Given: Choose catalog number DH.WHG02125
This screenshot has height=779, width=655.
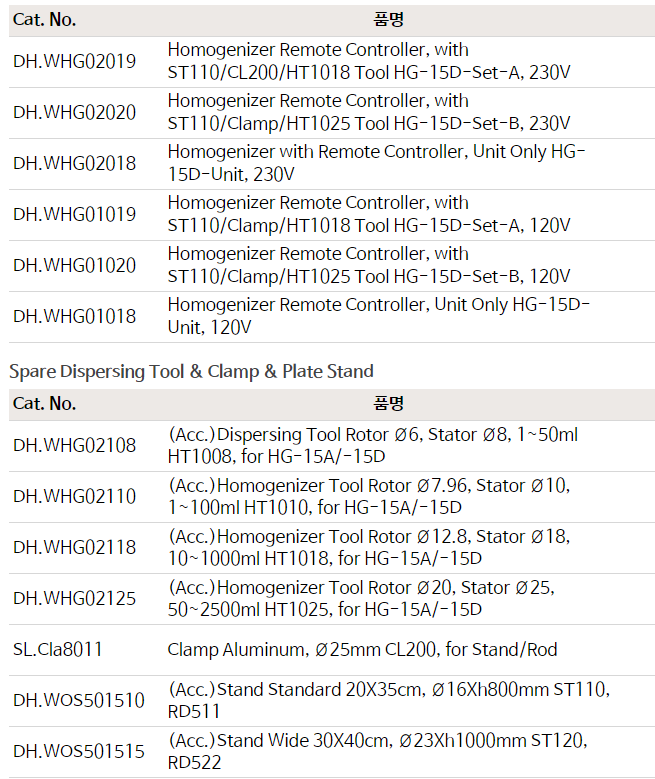Looking at the screenshot, I should click(75, 599).
